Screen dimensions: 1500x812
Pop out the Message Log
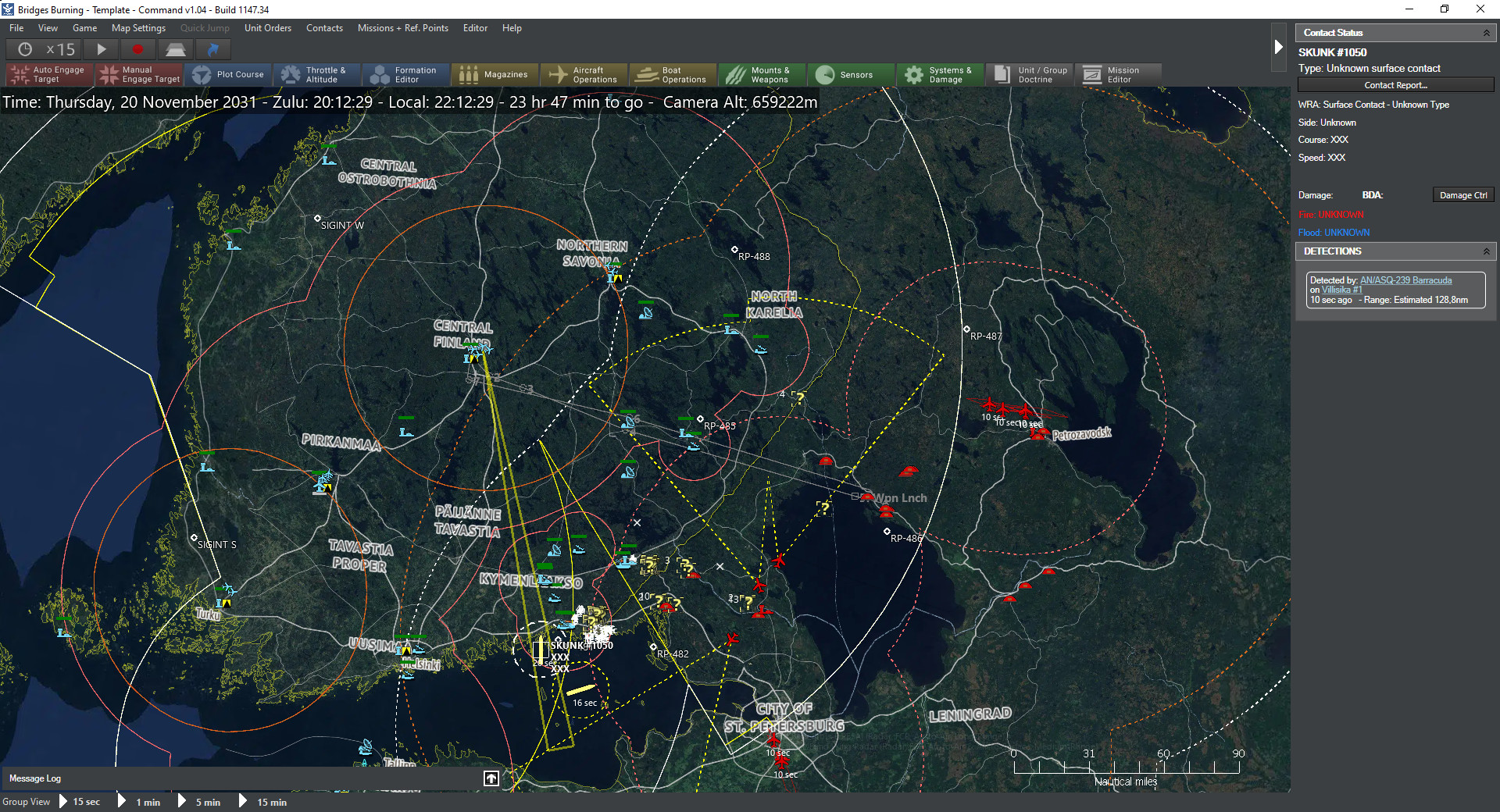[x=491, y=778]
